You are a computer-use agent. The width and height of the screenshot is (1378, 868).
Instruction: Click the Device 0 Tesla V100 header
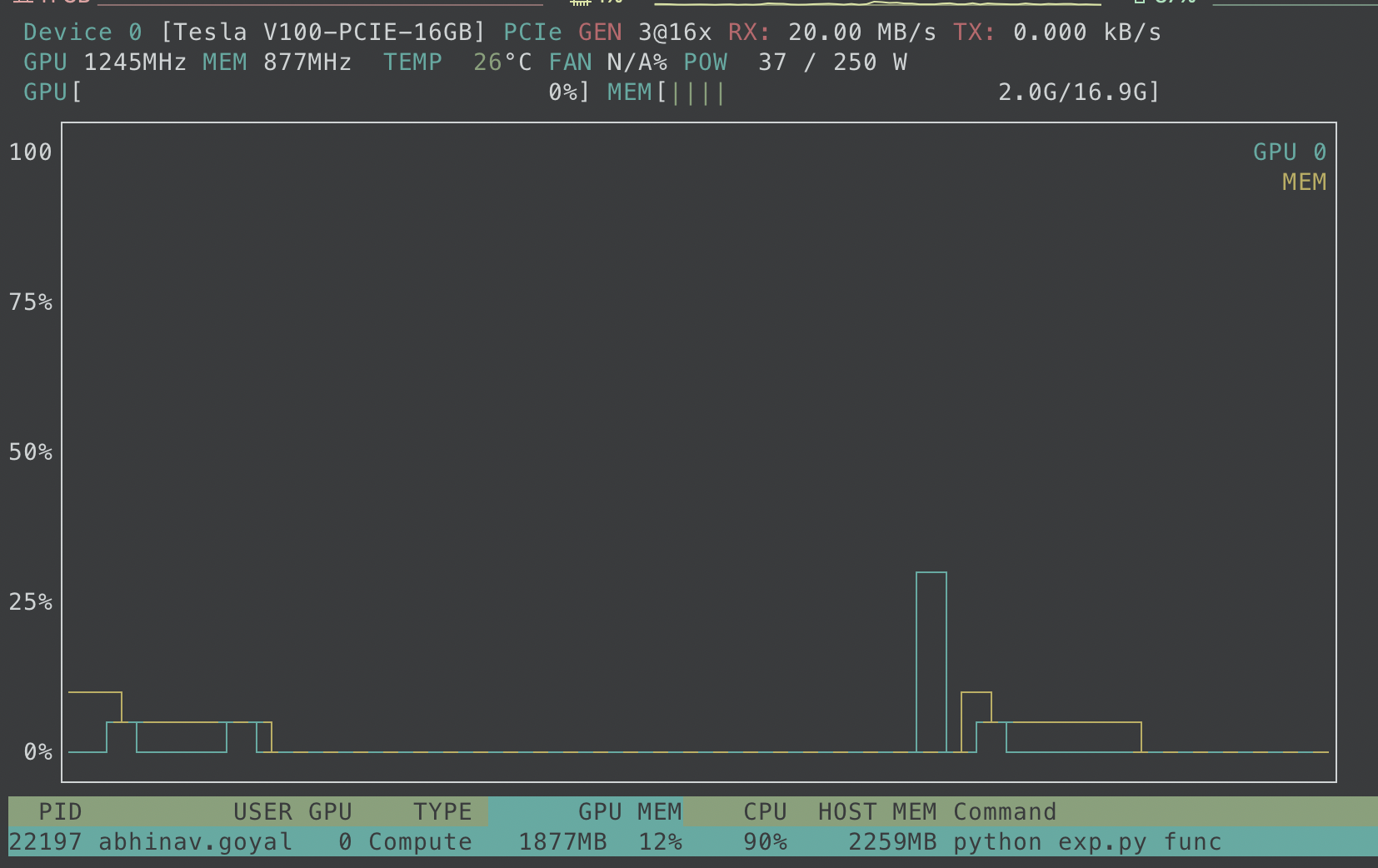tap(250, 32)
